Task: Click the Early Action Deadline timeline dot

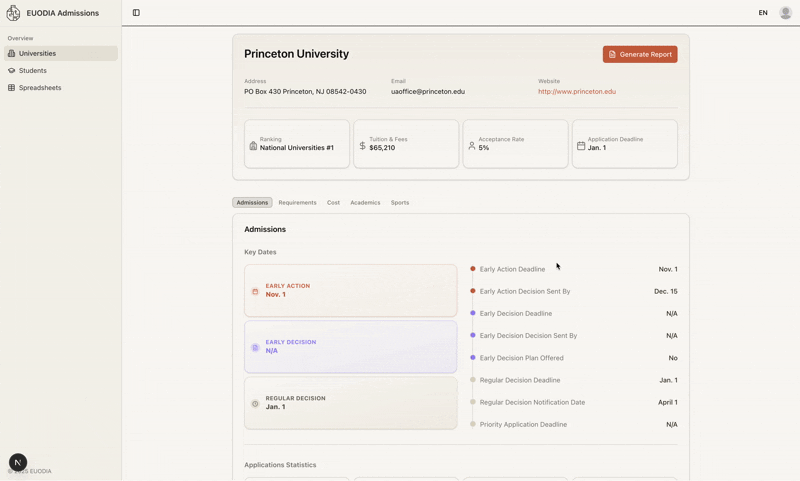Action: 472,269
